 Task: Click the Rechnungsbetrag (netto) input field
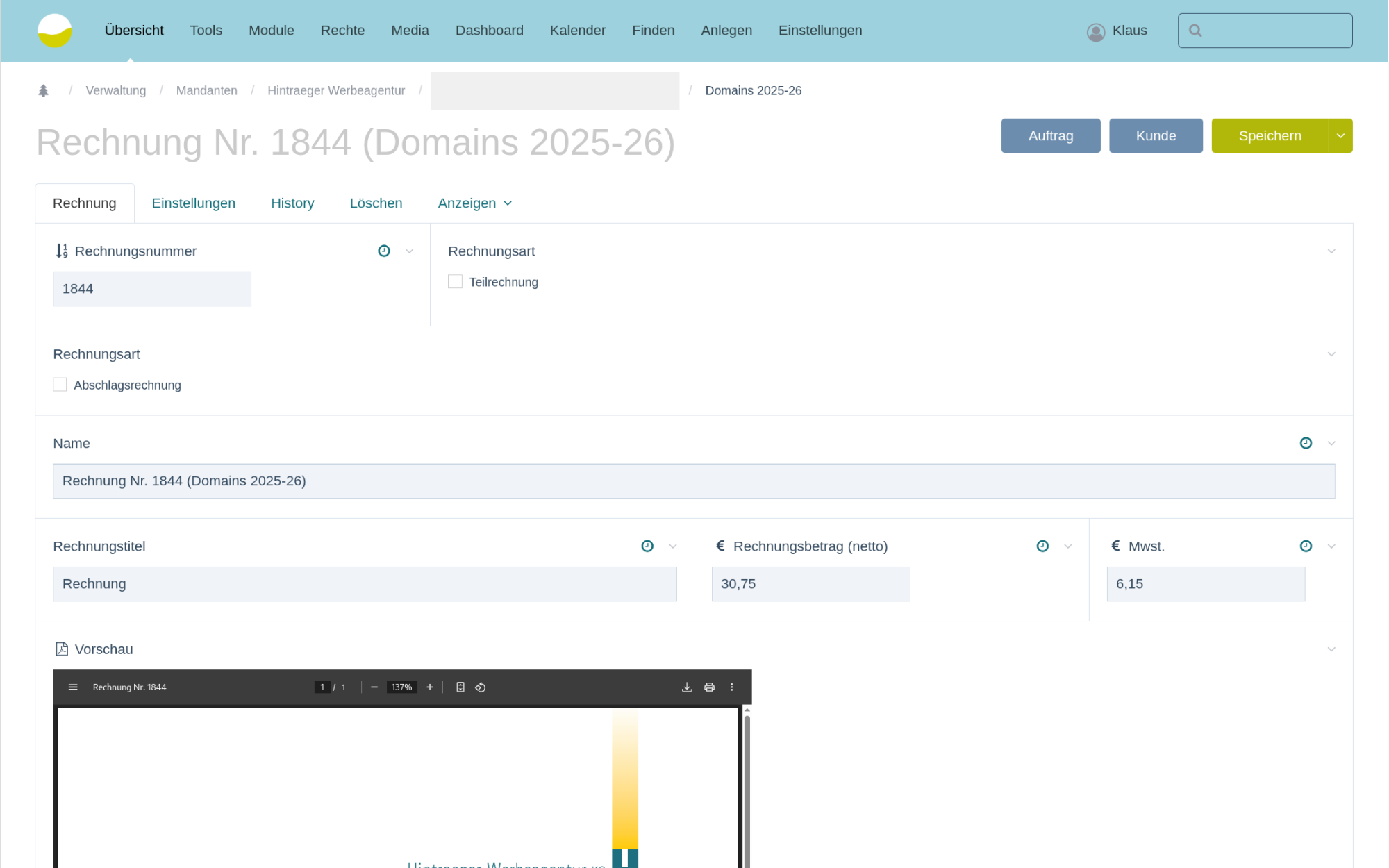pos(810,584)
